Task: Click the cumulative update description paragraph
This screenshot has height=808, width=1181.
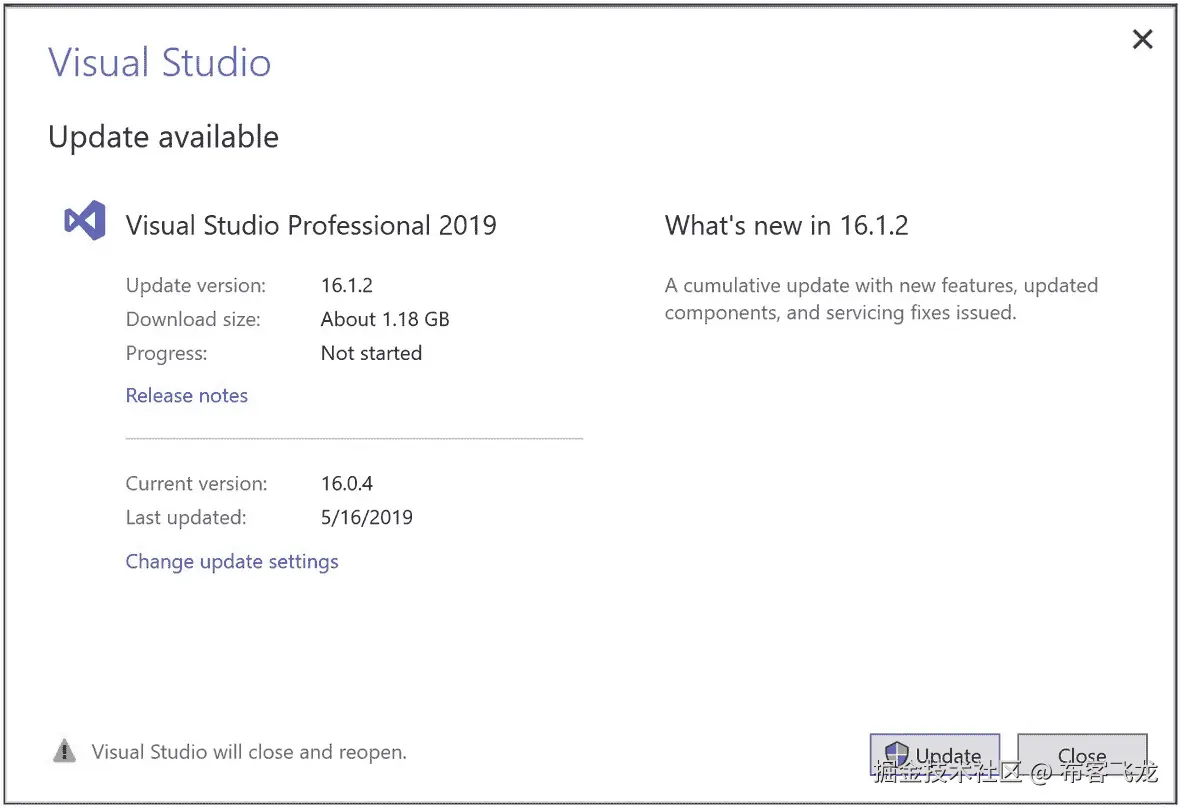Action: coord(881,299)
